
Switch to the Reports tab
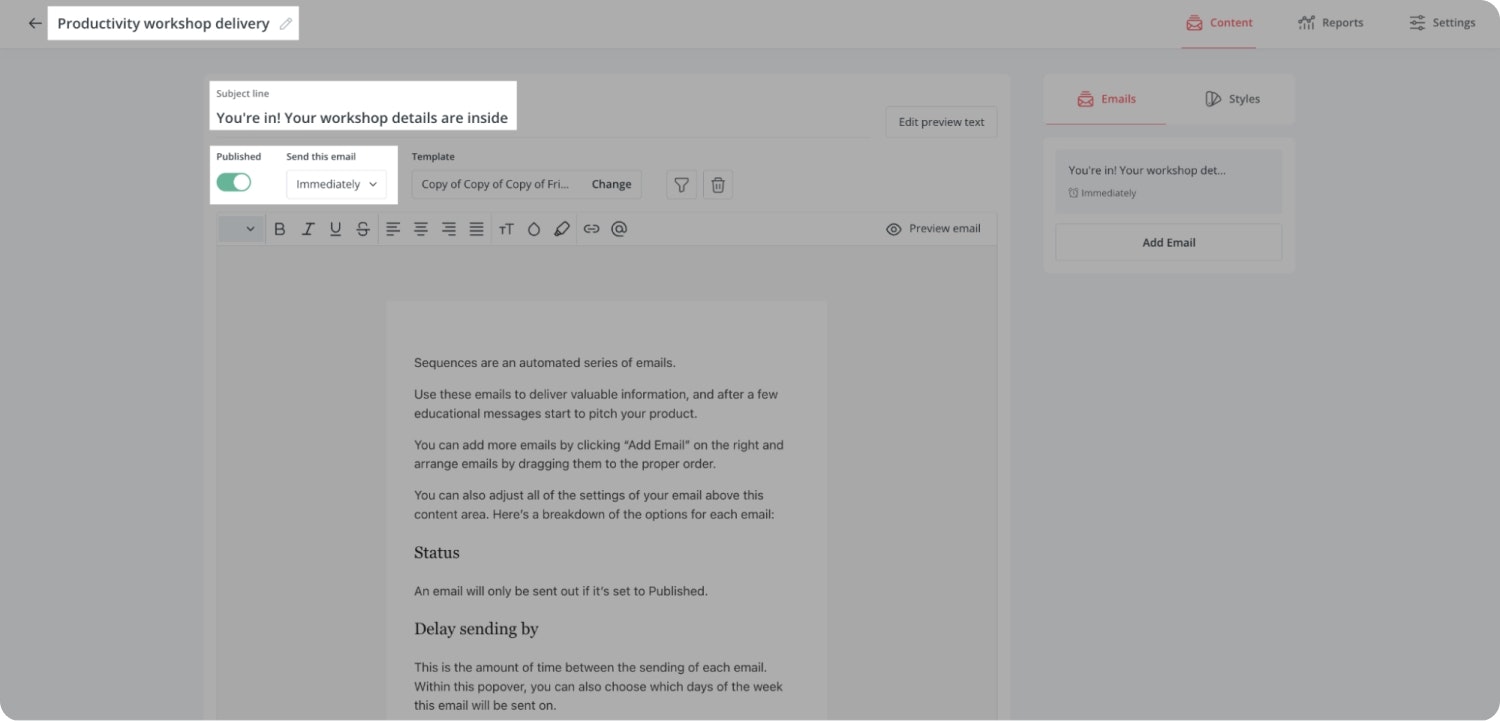point(1330,23)
